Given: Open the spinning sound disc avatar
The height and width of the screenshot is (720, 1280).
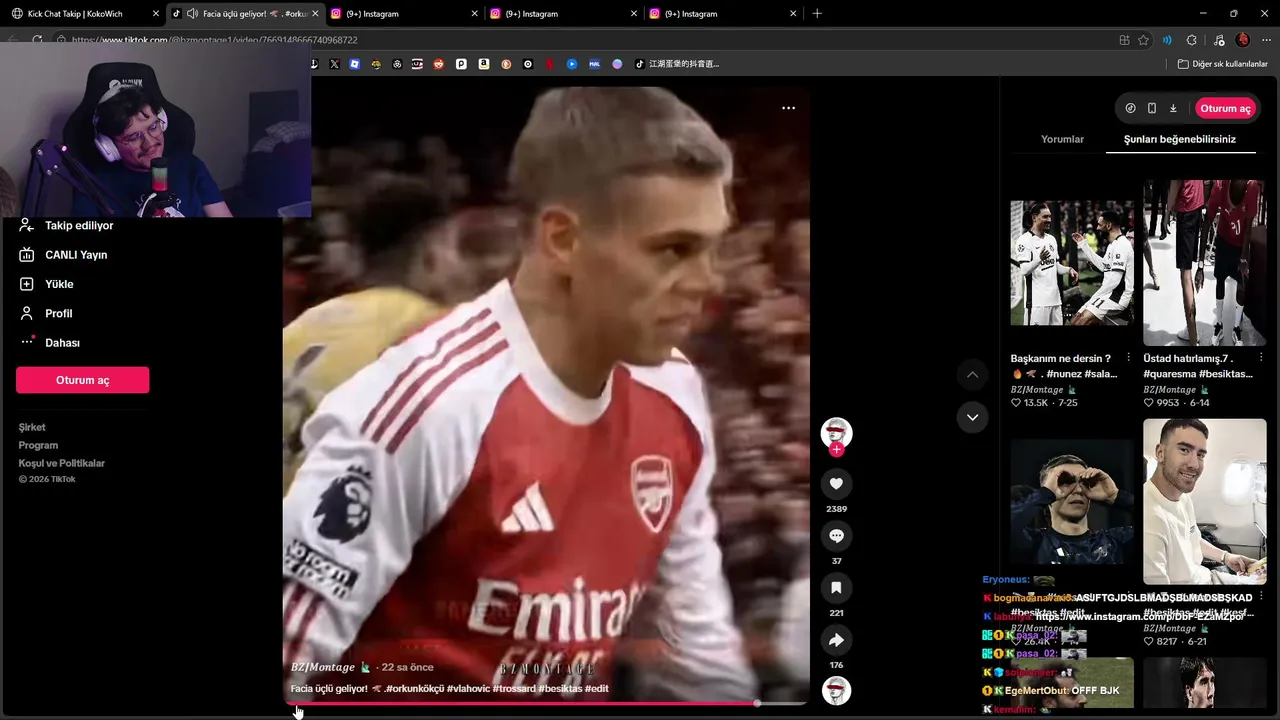Looking at the screenshot, I should click(x=836, y=691).
